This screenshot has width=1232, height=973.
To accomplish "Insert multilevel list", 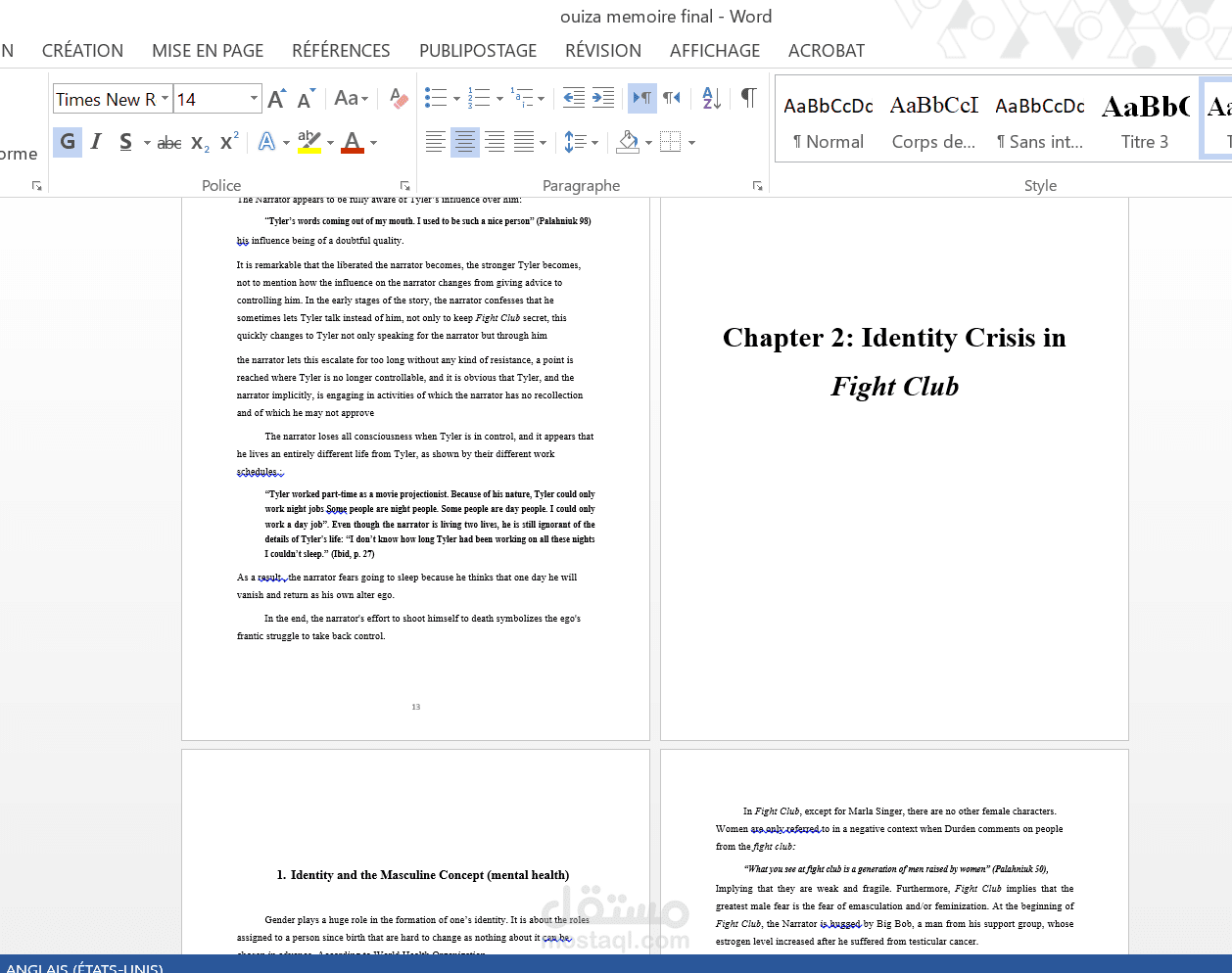I will (x=522, y=98).
